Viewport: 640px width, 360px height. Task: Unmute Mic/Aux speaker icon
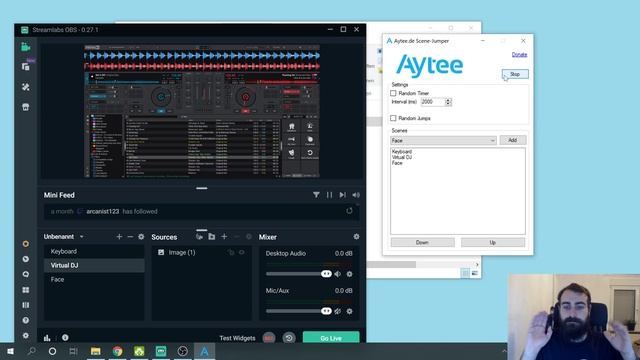338,311
